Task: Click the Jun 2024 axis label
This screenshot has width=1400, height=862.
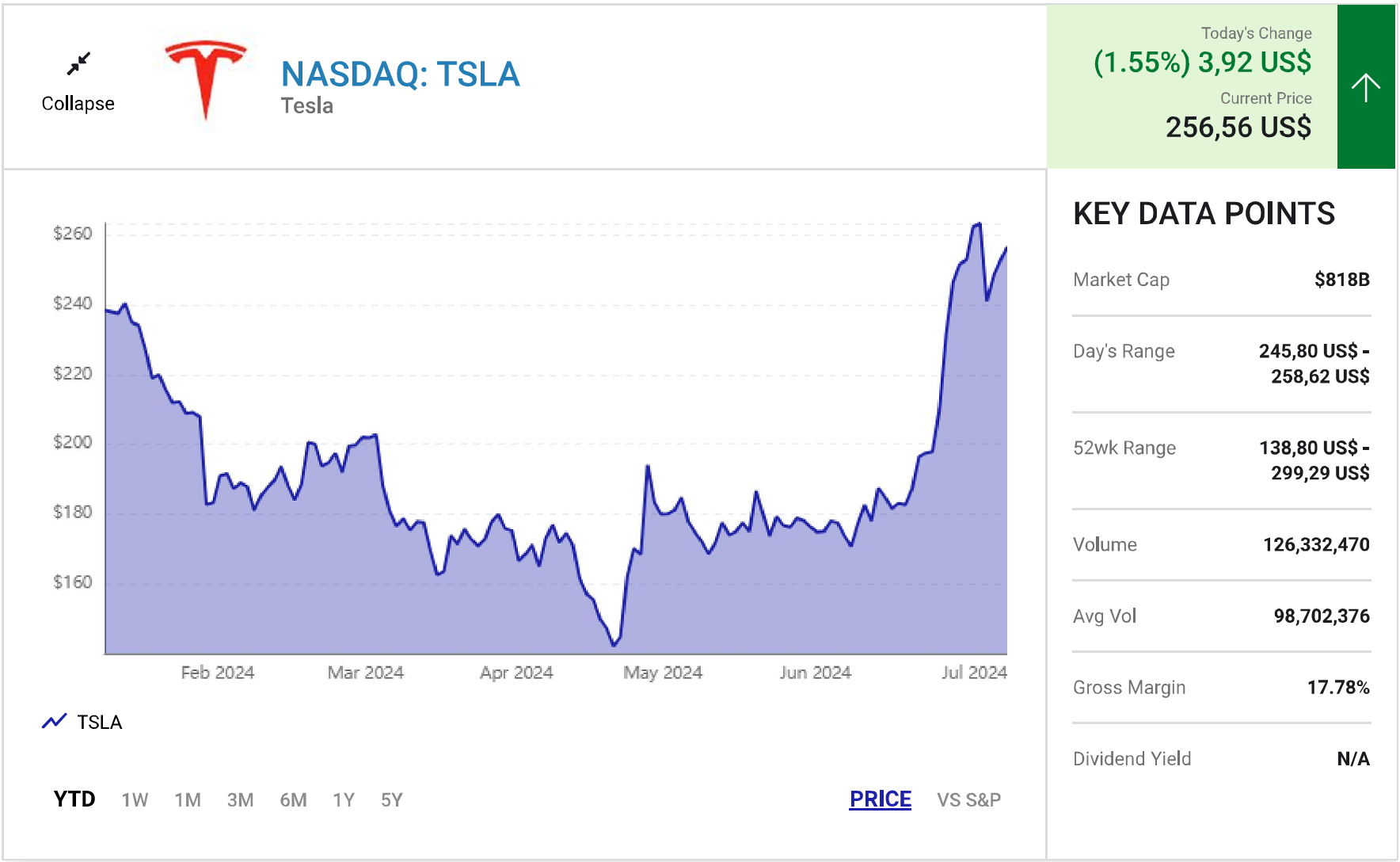Action: click(x=815, y=673)
